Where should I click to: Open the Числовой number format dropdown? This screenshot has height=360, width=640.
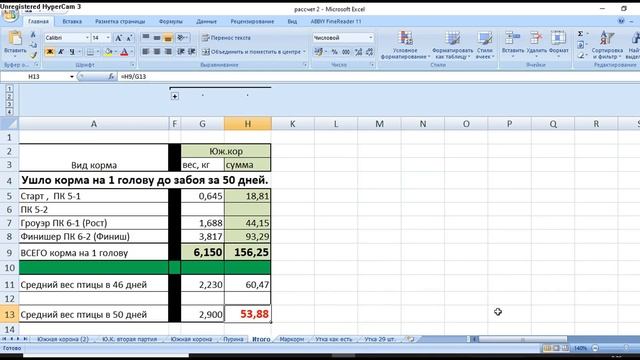tap(371, 38)
